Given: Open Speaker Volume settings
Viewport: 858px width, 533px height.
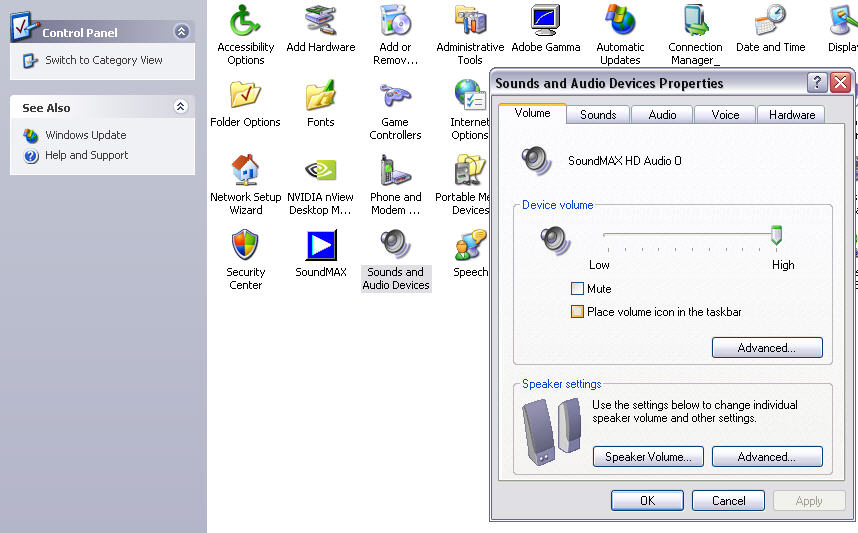Looking at the screenshot, I should 648,456.
